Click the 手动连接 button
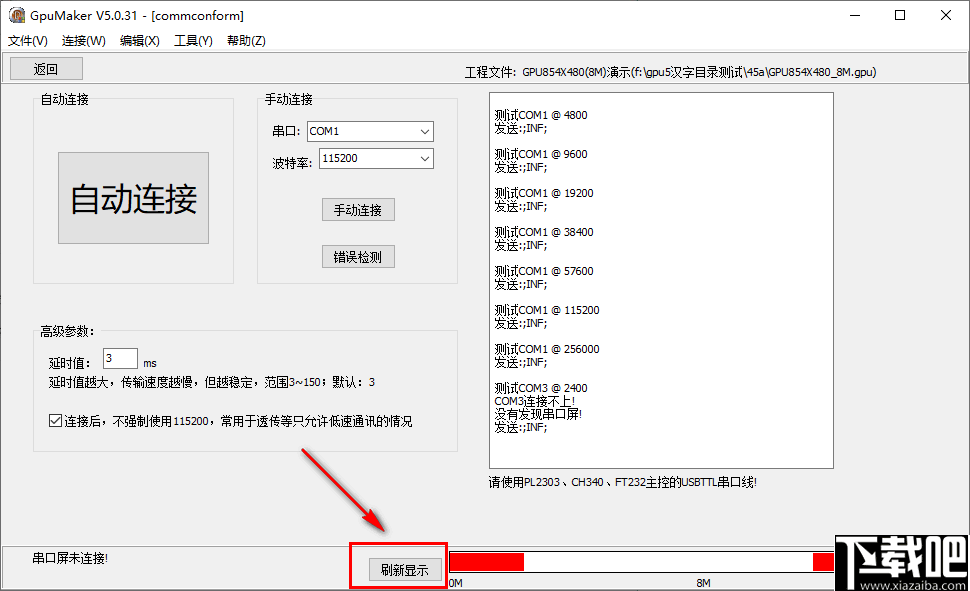The height and width of the screenshot is (591, 970). pyautogui.click(x=357, y=209)
